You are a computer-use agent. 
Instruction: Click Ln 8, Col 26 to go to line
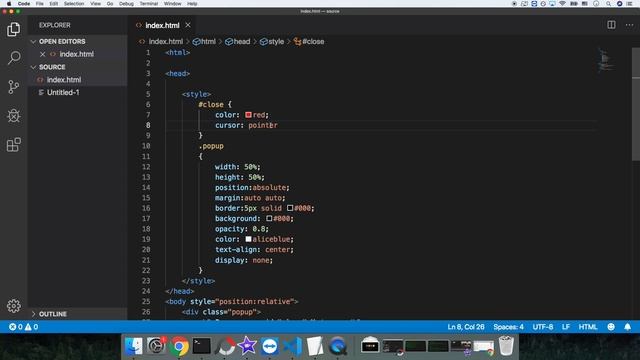(466, 327)
